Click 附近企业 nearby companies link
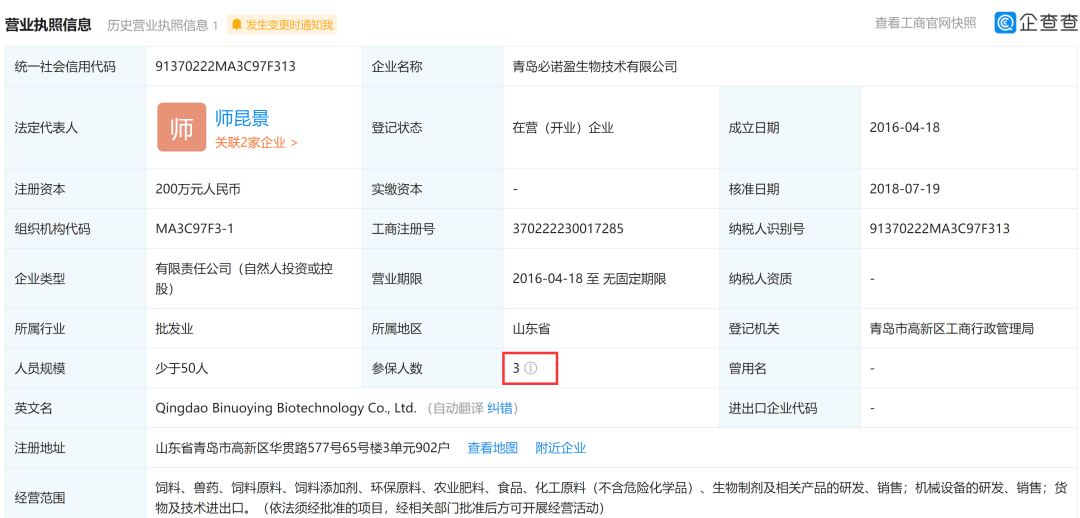 coord(561,448)
